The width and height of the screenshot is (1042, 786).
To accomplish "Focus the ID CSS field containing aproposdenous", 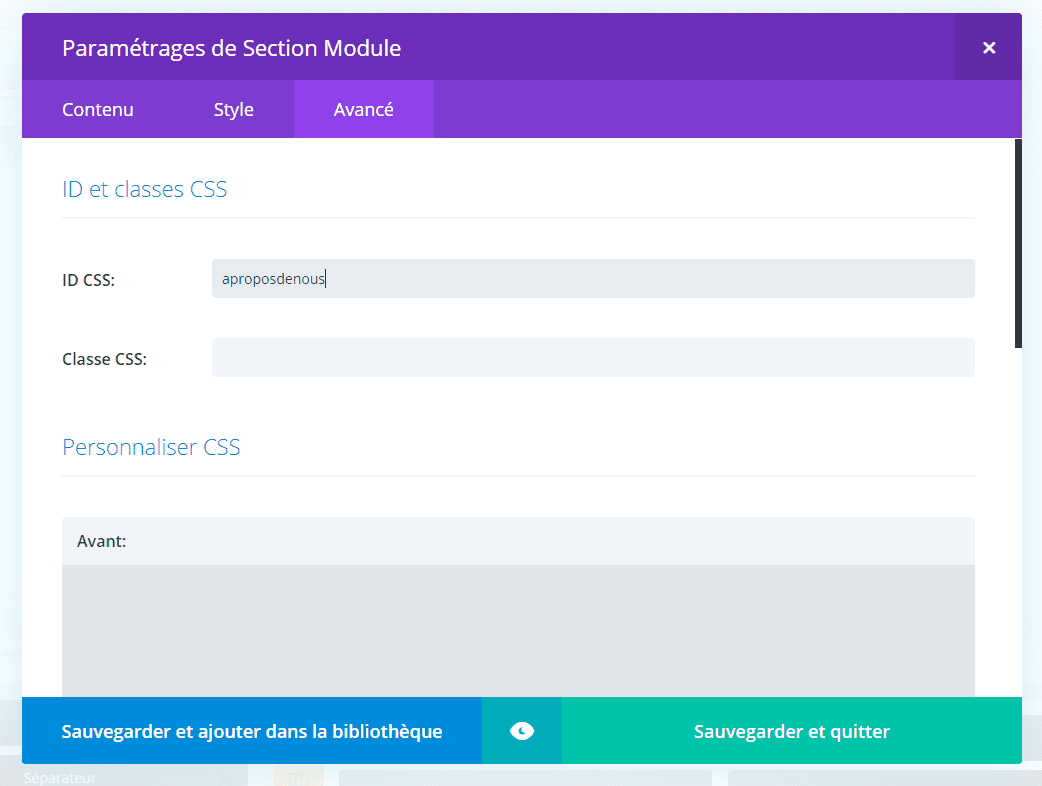I will point(592,279).
